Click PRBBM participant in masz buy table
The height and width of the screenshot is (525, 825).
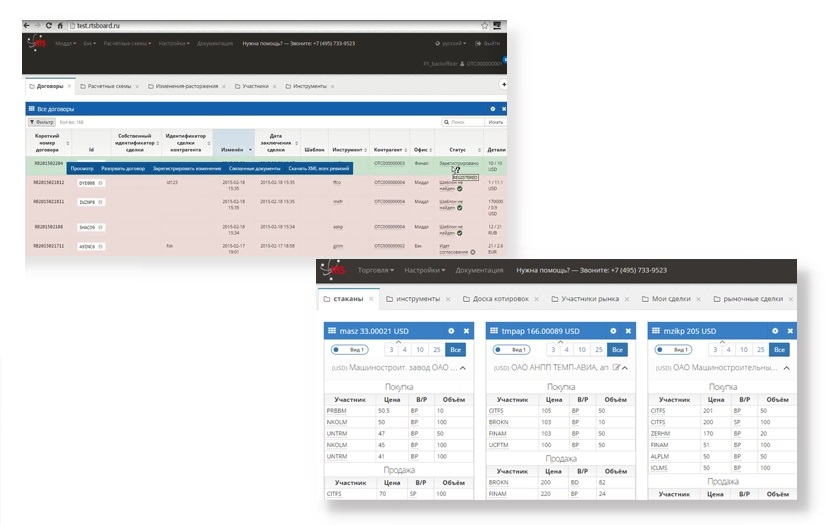tap(336, 411)
